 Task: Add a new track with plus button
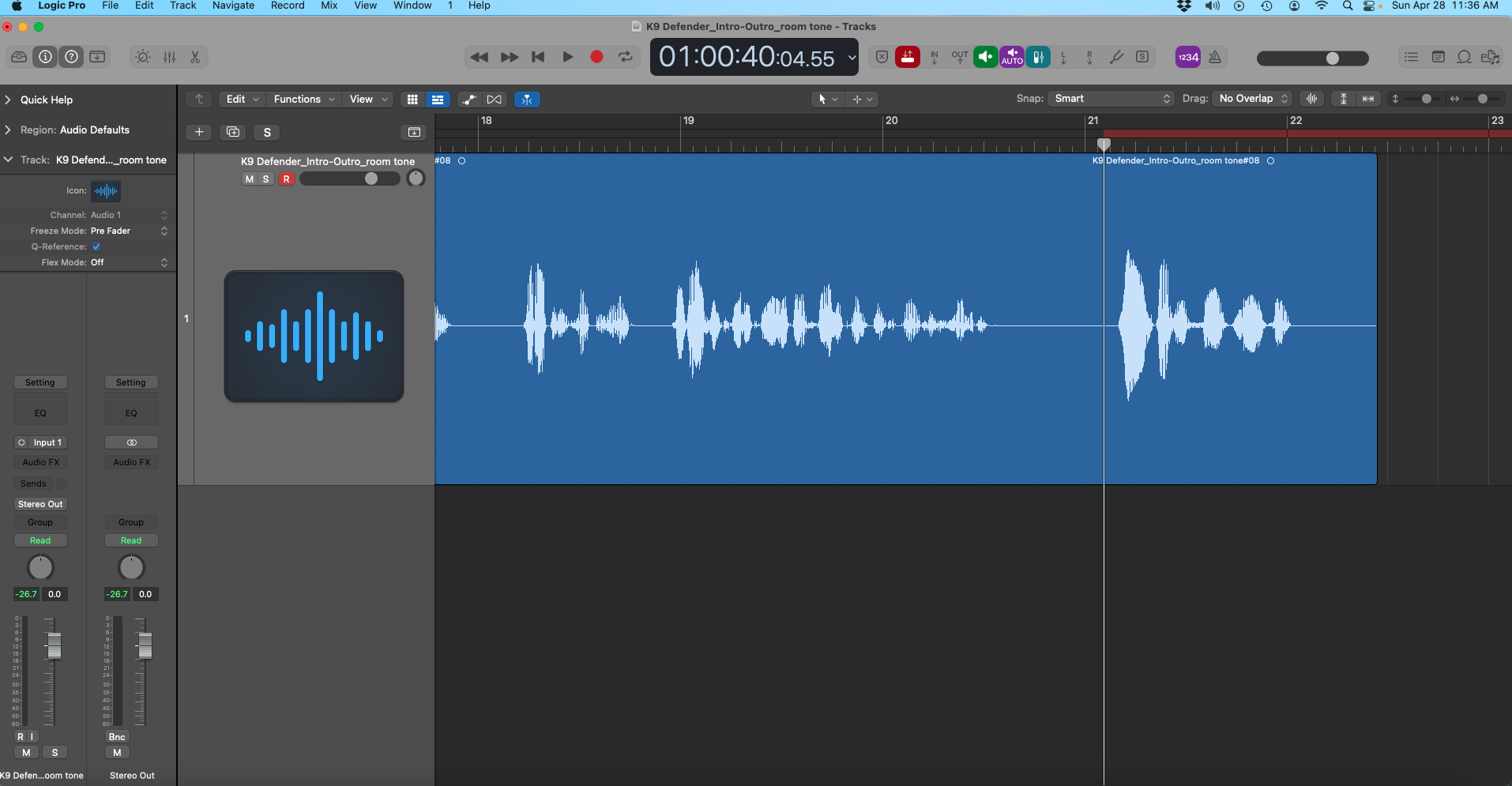pyautogui.click(x=199, y=132)
